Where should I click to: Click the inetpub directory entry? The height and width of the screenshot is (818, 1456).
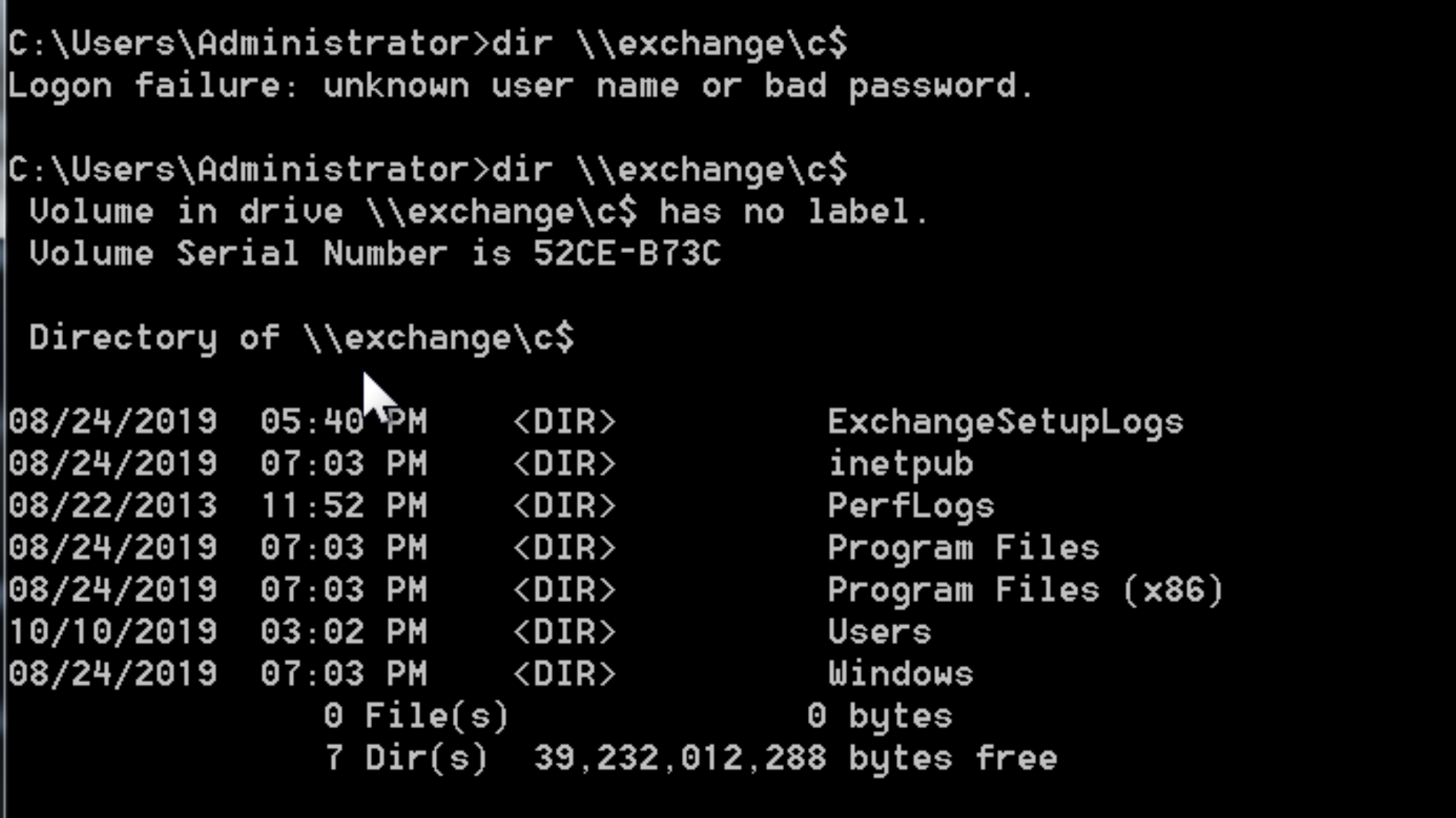[900, 464]
